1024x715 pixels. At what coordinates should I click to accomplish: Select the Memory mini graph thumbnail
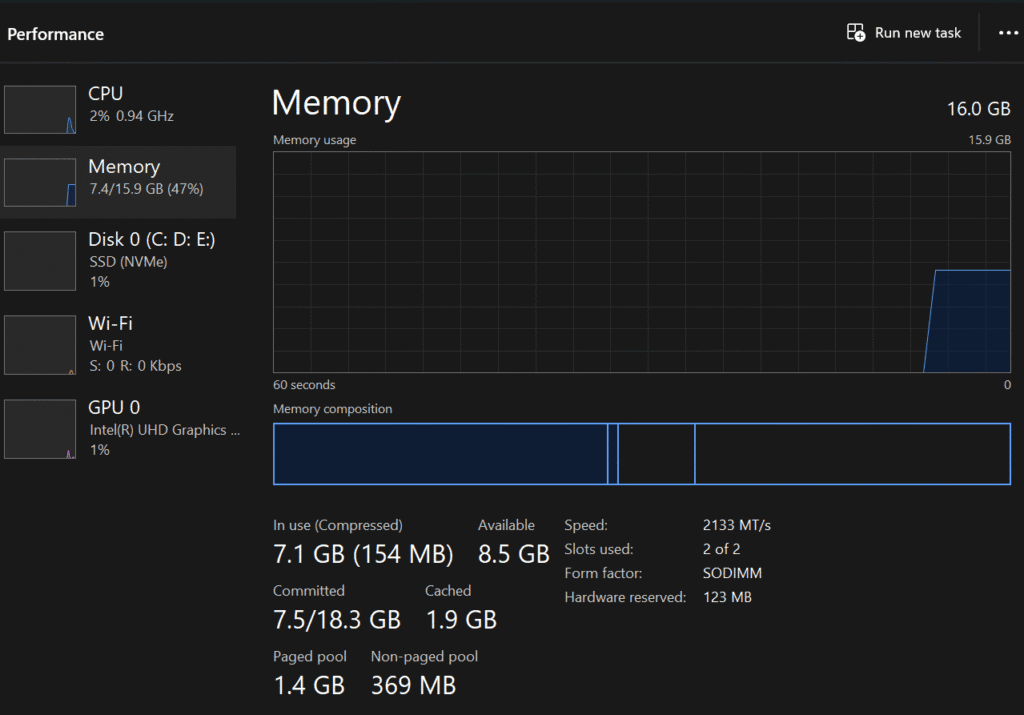[x=40, y=182]
